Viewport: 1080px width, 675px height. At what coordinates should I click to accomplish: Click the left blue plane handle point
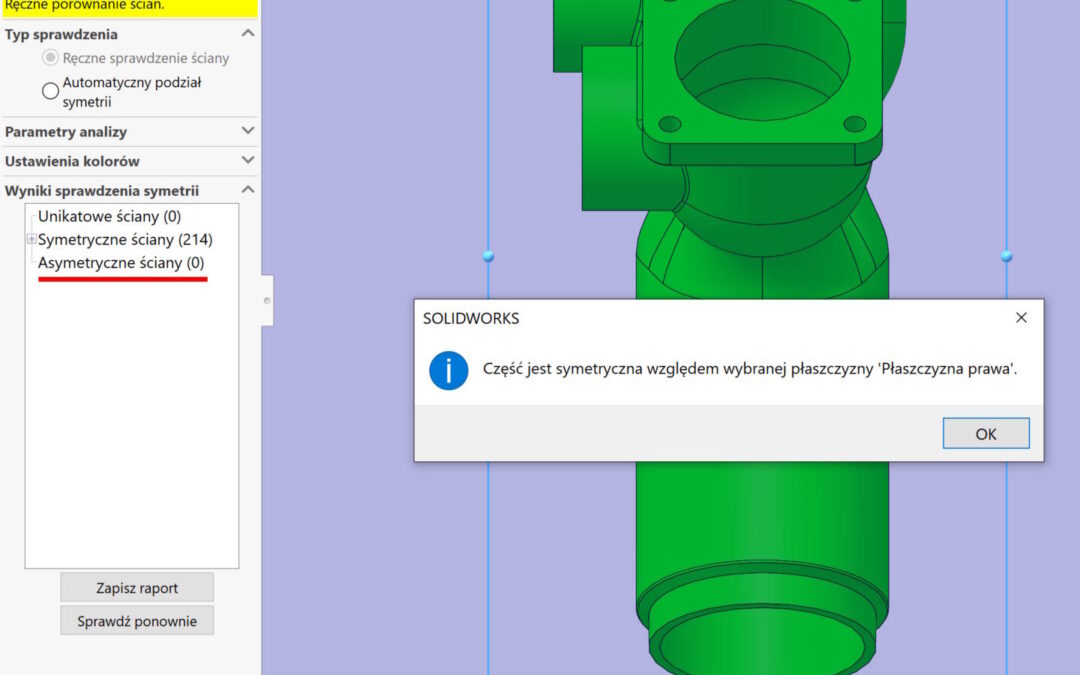pyautogui.click(x=488, y=256)
